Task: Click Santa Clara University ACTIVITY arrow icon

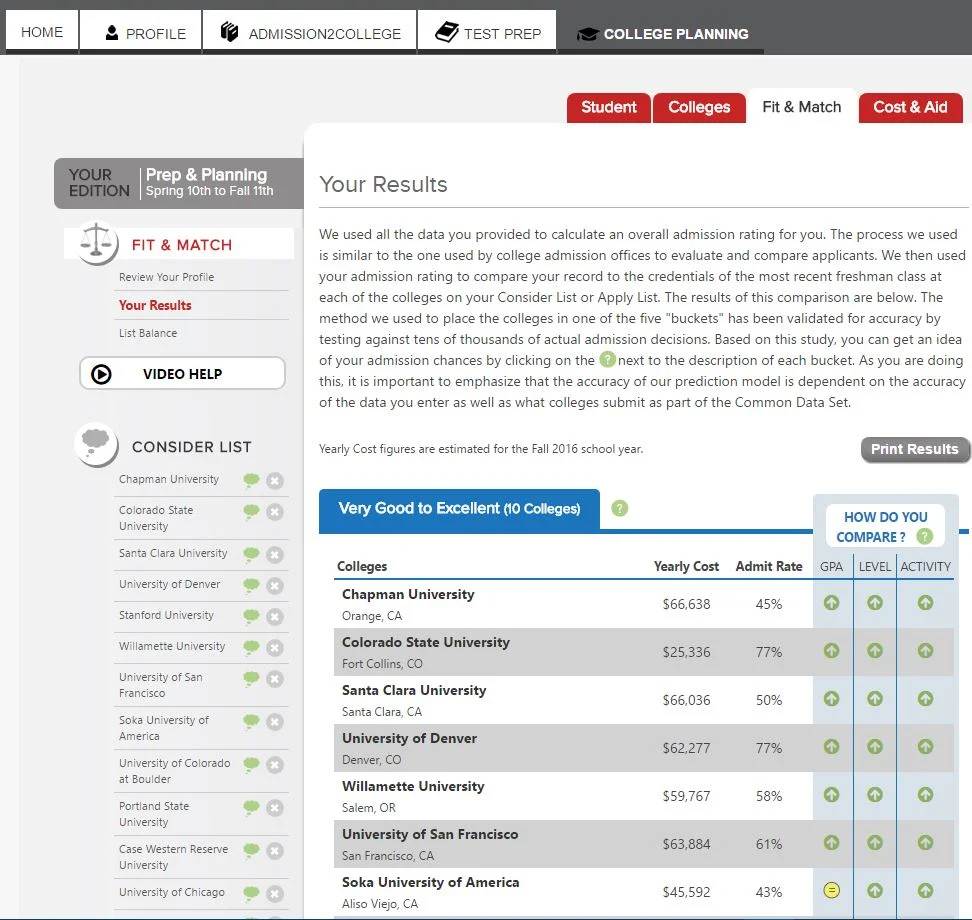Action: [925, 699]
